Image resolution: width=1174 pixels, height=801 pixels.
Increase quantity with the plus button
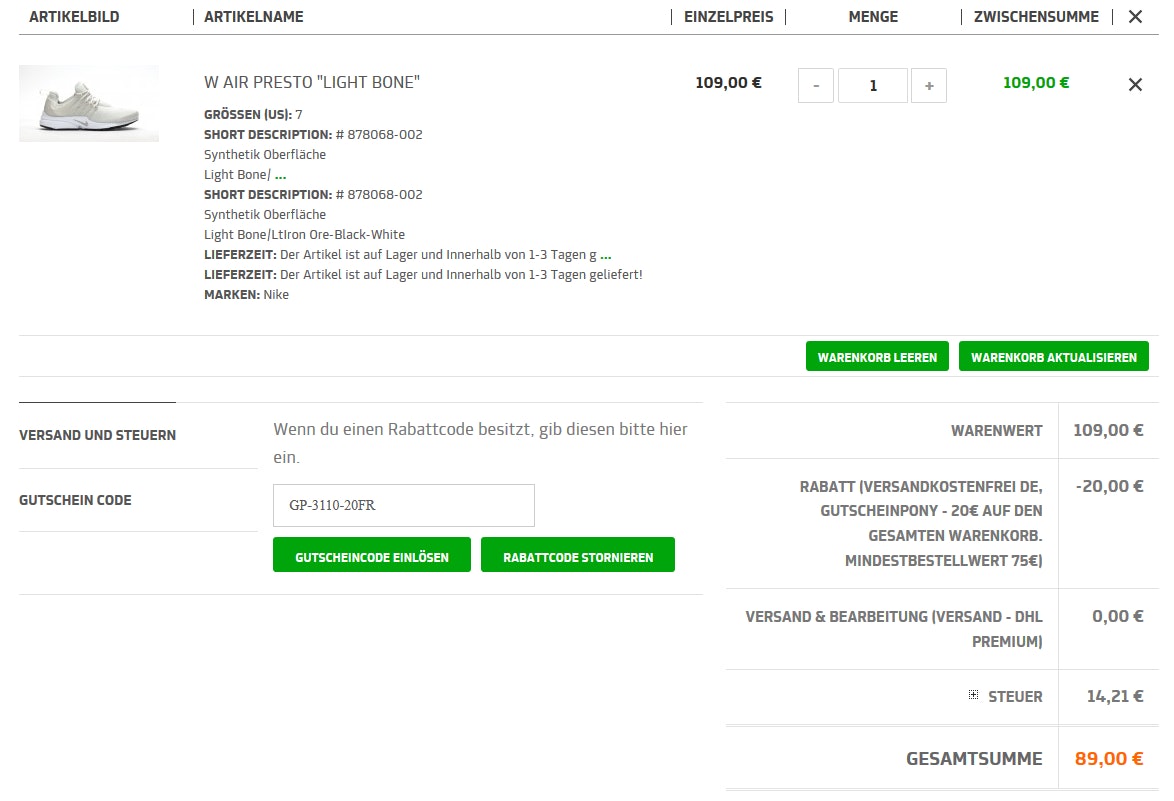(x=929, y=86)
